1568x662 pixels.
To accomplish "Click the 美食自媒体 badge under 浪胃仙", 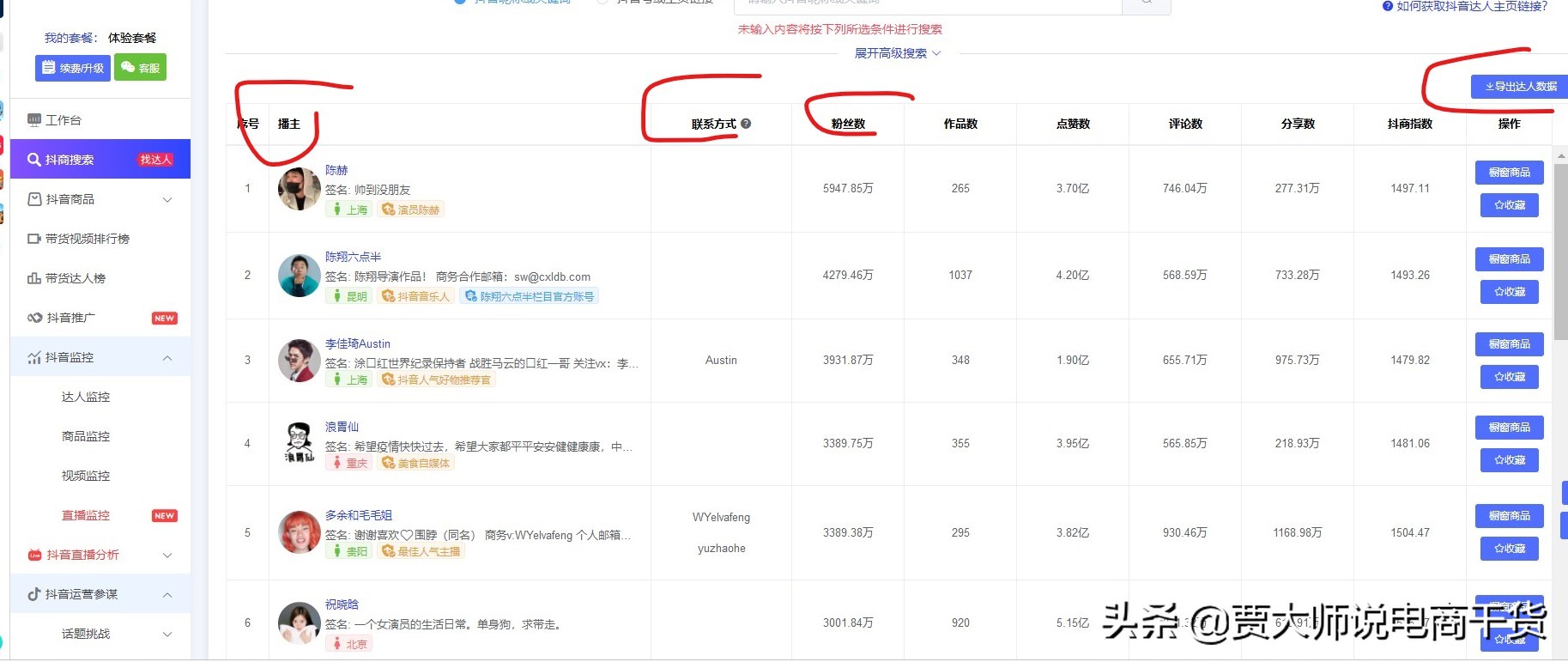I will [x=417, y=463].
